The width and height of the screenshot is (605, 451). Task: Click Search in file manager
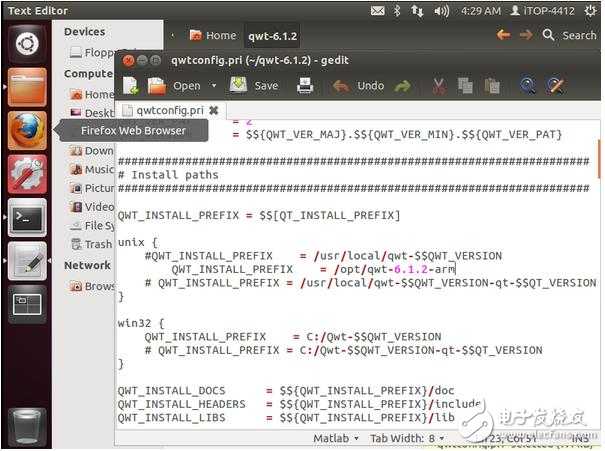point(570,35)
